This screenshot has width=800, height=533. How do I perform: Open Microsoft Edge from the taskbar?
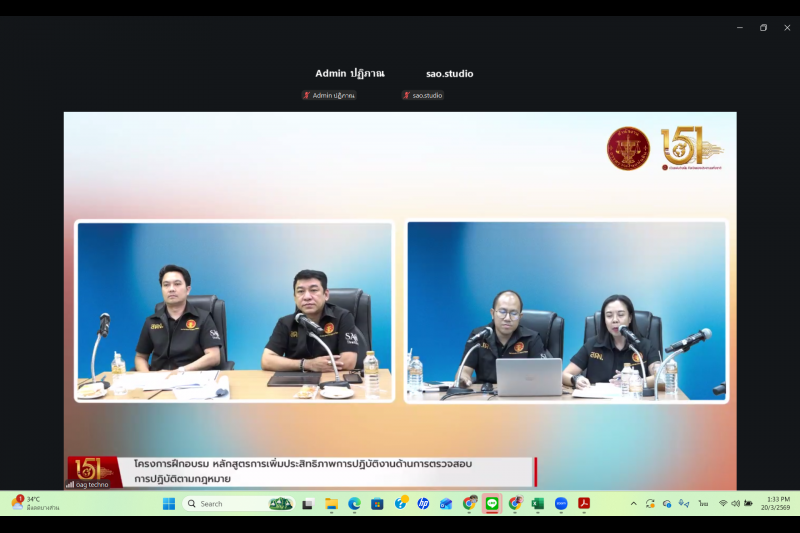354,504
